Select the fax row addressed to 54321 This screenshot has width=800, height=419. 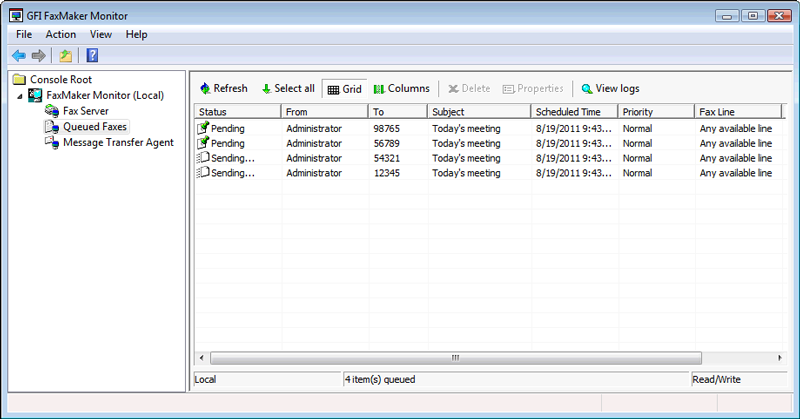pos(489,158)
